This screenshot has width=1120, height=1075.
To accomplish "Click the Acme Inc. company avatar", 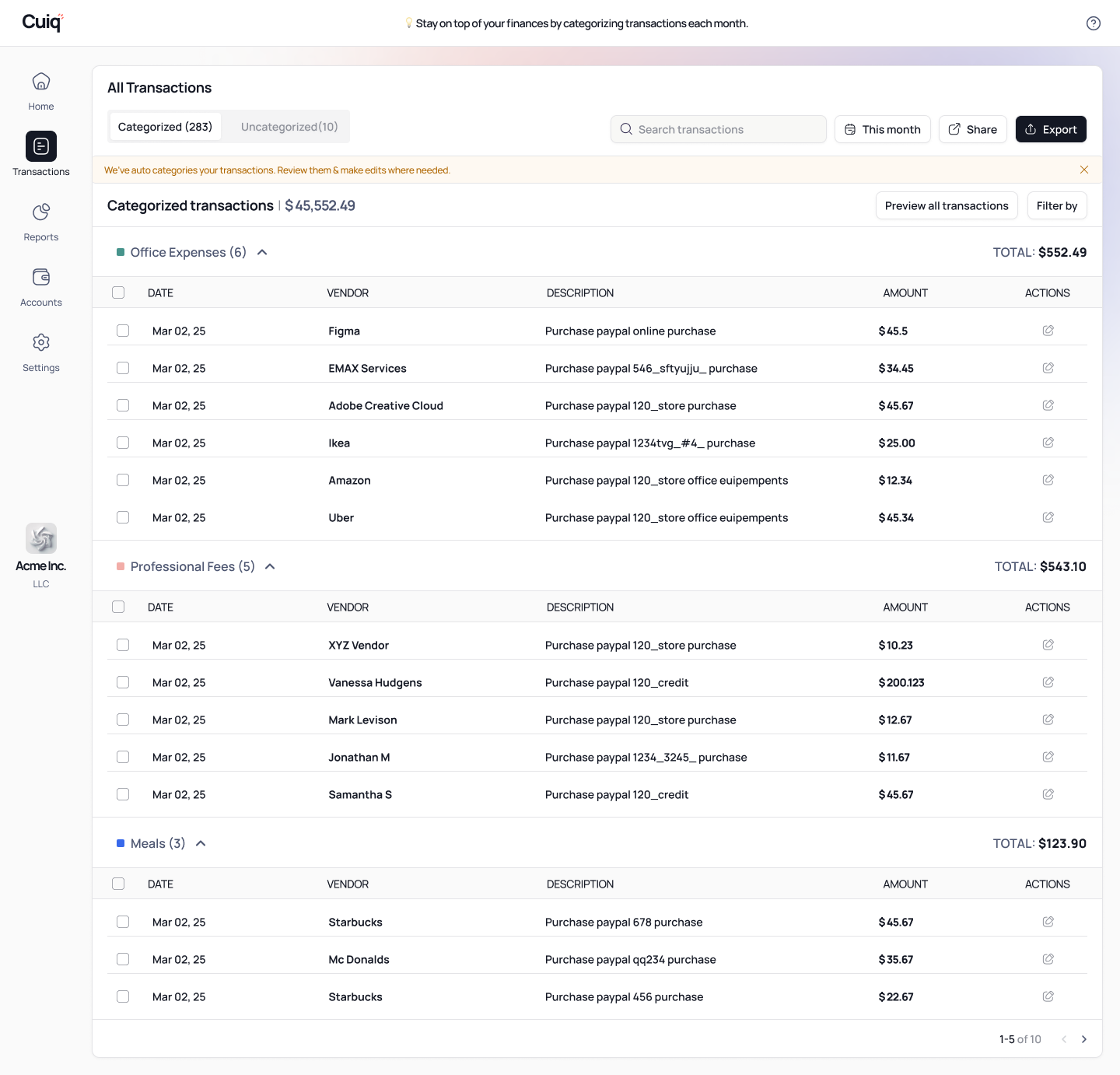I will (x=41, y=538).
